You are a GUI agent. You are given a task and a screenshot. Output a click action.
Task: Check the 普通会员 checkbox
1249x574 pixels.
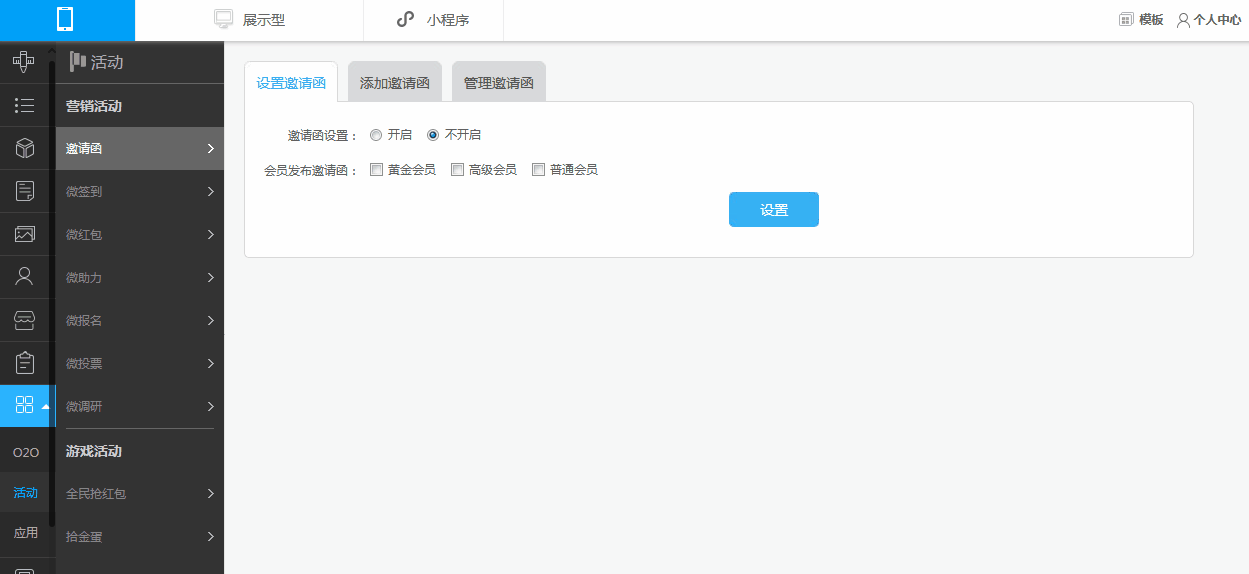[x=539, y=170]
